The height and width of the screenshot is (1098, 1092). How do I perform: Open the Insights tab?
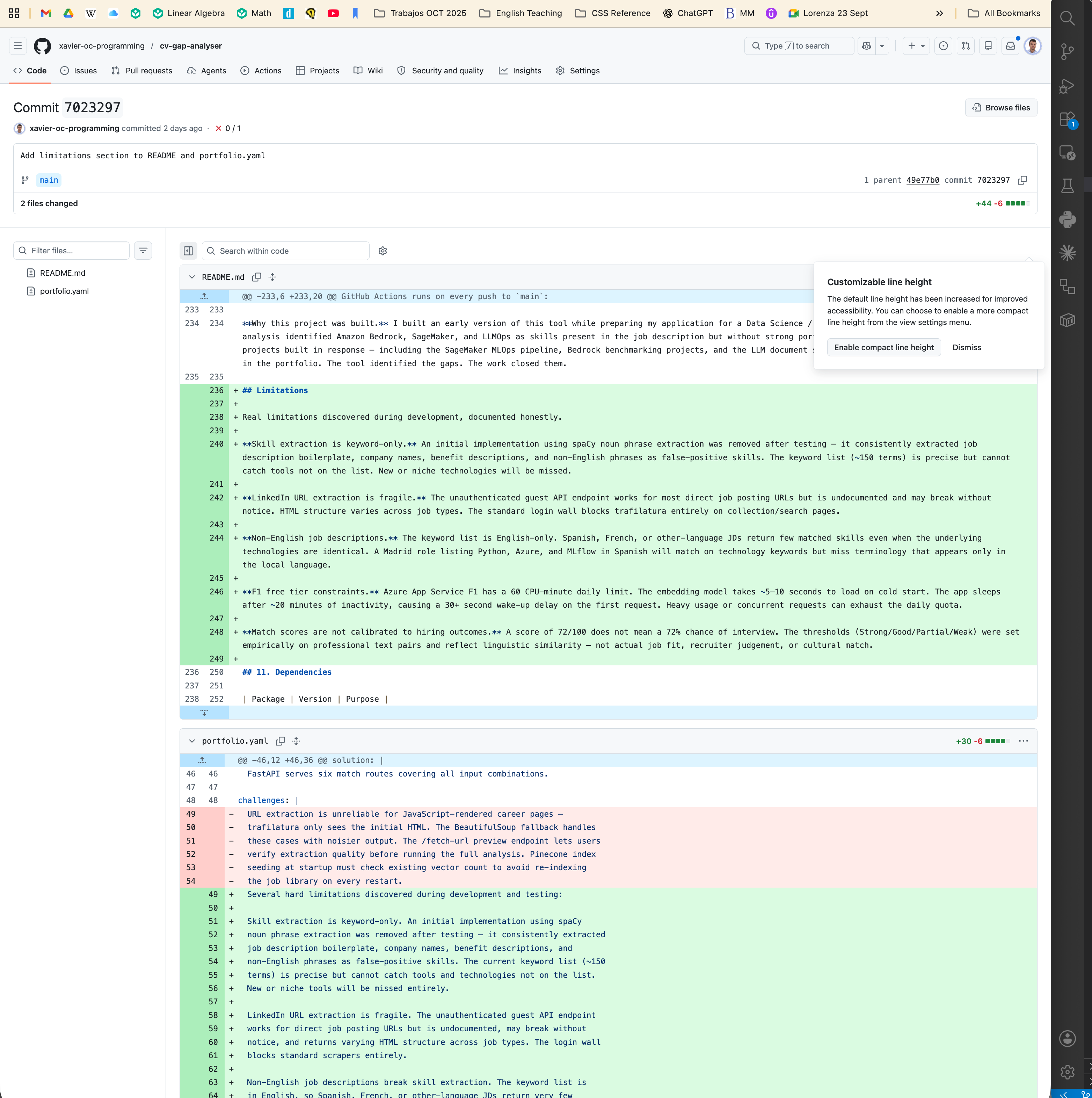pyautogui.click(x=520, y=71)
